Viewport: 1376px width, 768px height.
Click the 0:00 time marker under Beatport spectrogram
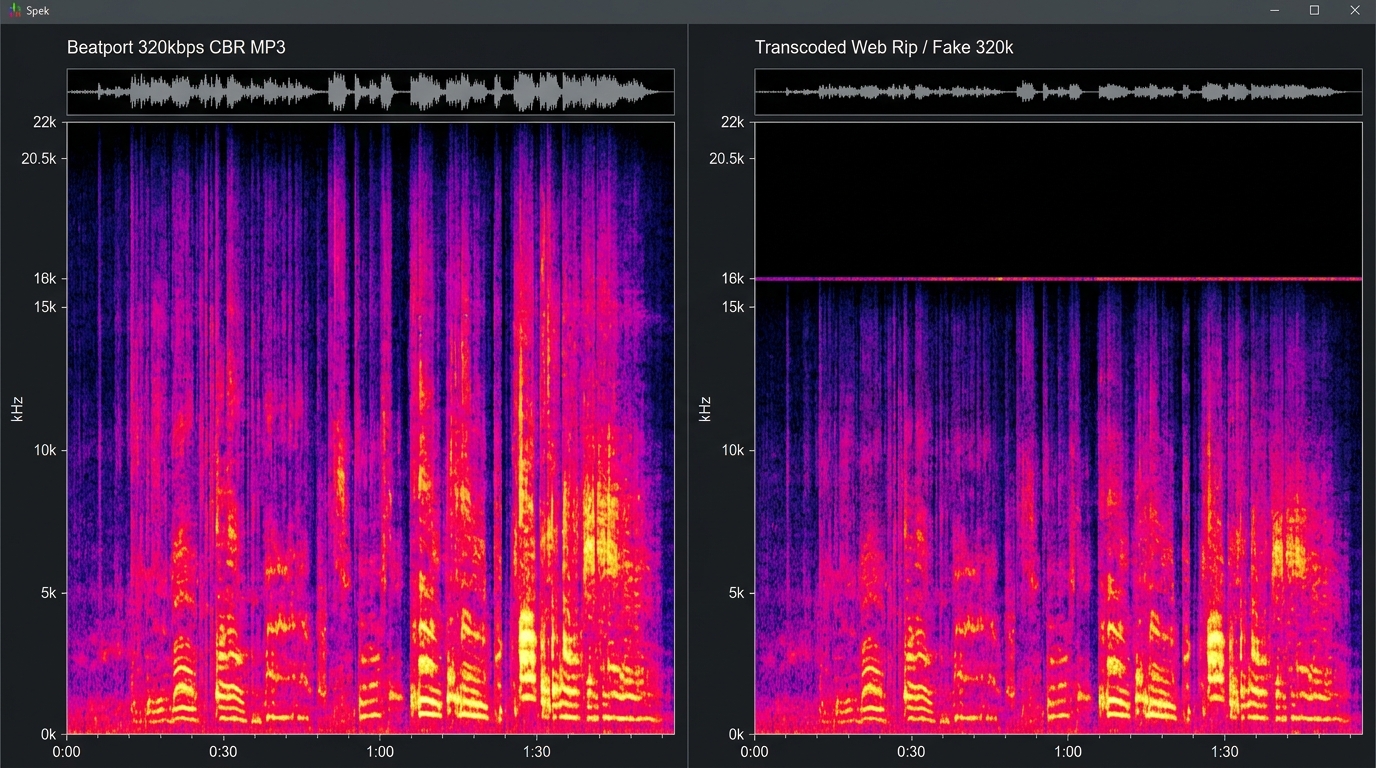(67, 752)
